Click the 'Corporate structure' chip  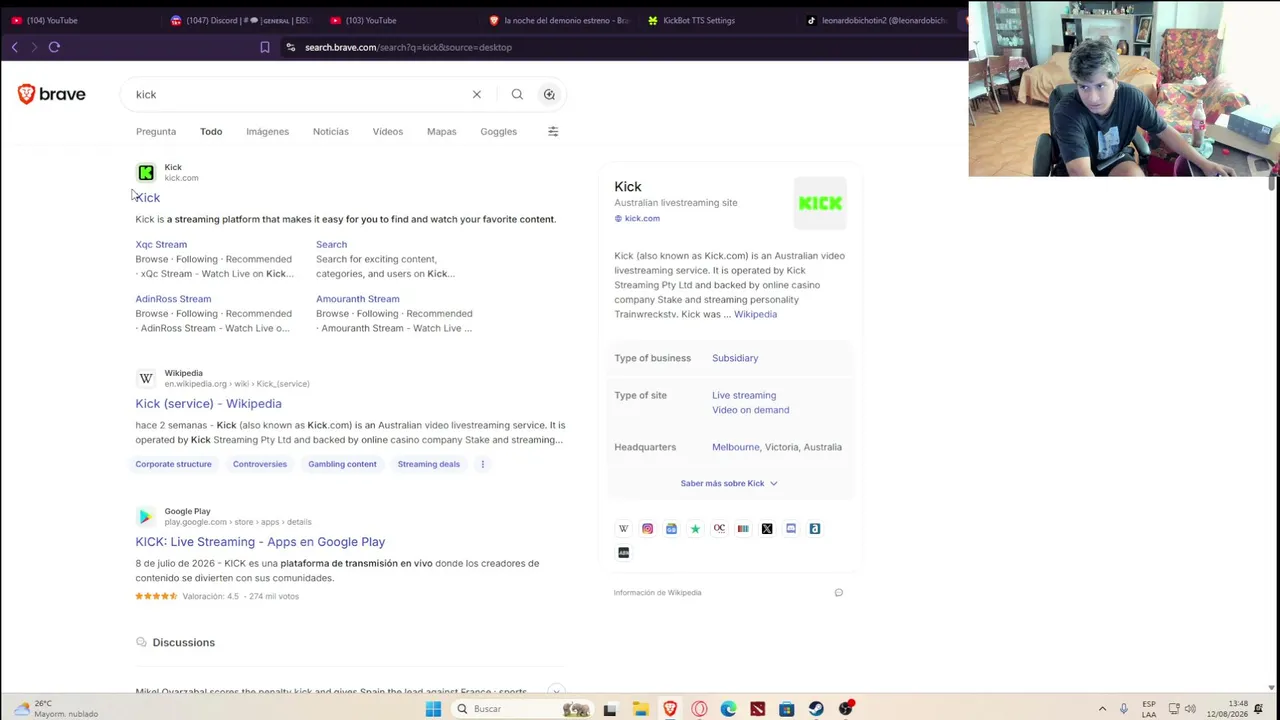point(173,464)
